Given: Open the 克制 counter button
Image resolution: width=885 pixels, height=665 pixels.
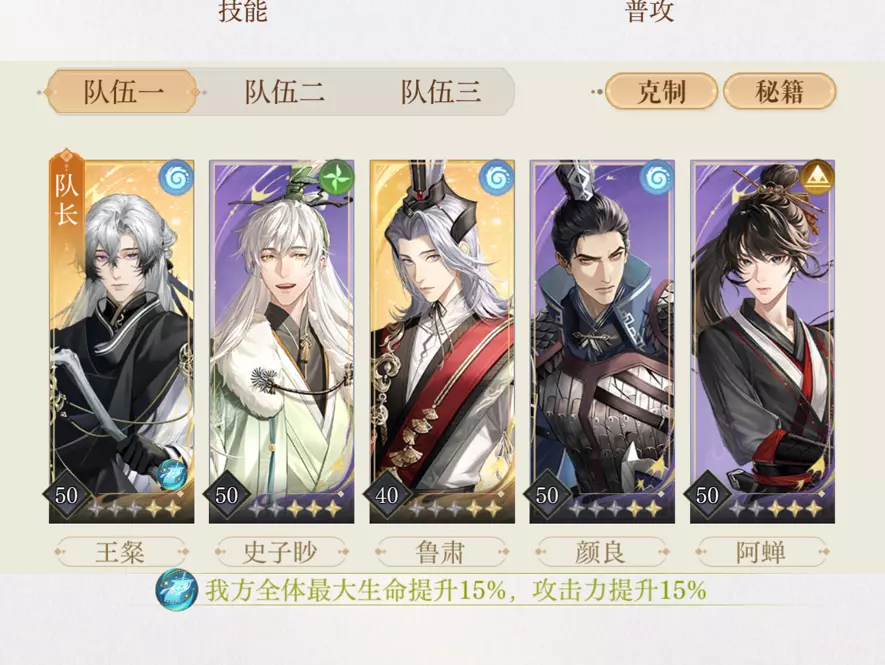Looking at the screenshot, I should click(x=661, y=91).
